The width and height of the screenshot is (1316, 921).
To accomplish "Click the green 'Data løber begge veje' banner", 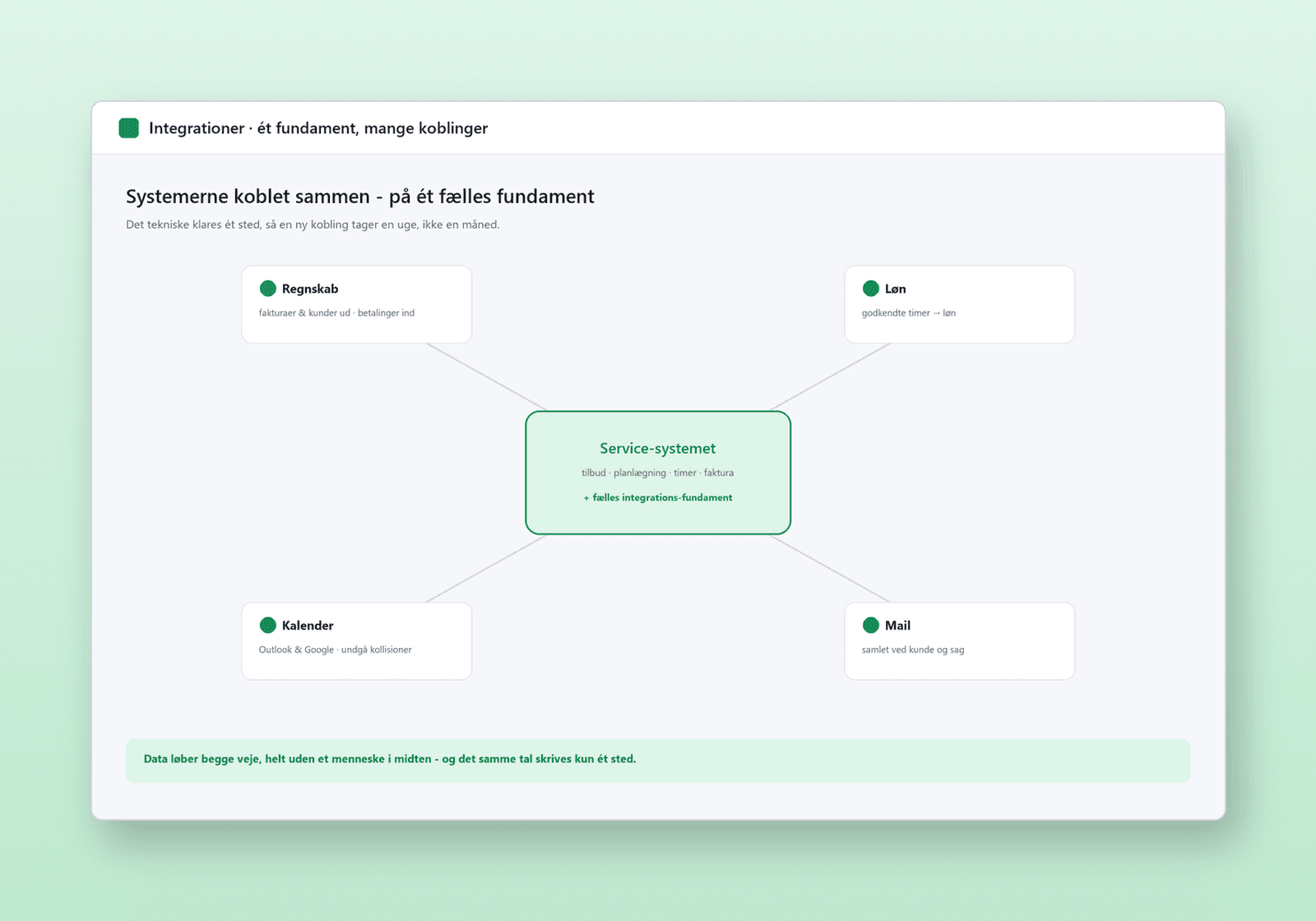I will point(658,760).
